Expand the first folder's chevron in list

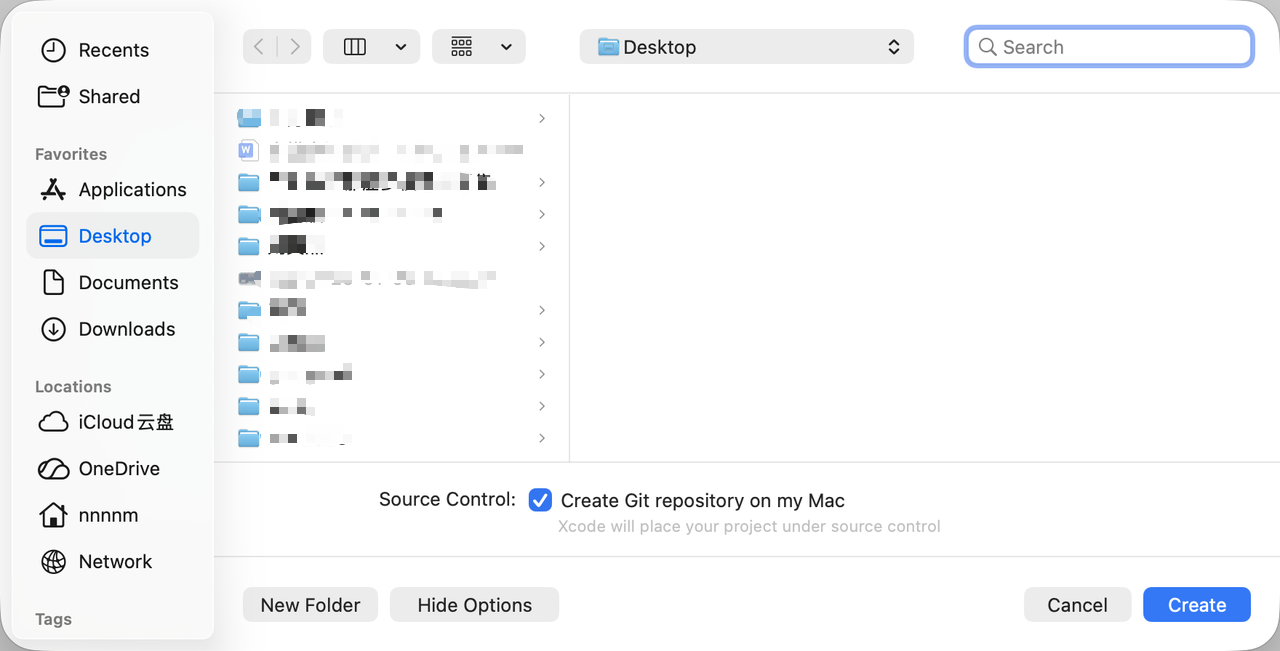point(542,118)
